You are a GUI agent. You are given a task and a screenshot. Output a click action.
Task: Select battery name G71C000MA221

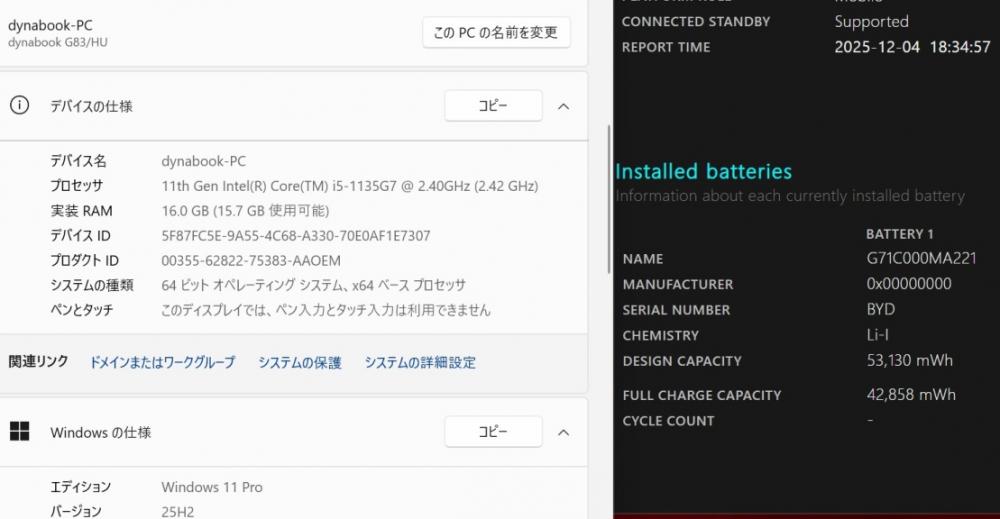(922, 258)
